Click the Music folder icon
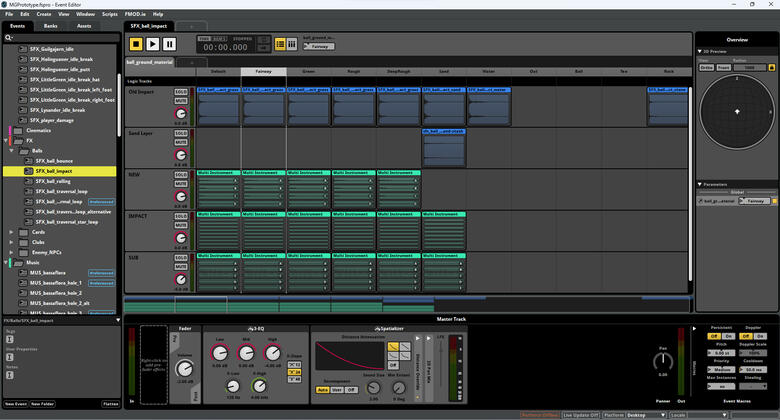 click(20, 262)
